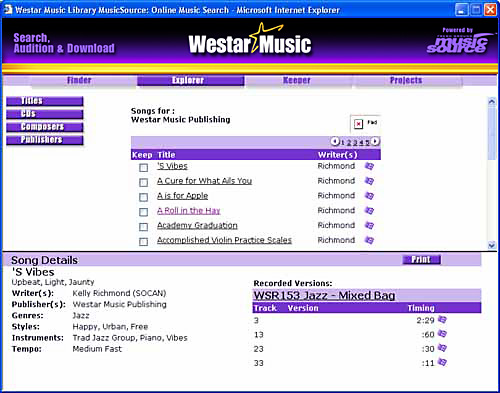The image size is (500, 393).
Task: Open WSR153 Jazz - Mixed Bag album link
Action: pyautogui.click(x=324, y=295)
